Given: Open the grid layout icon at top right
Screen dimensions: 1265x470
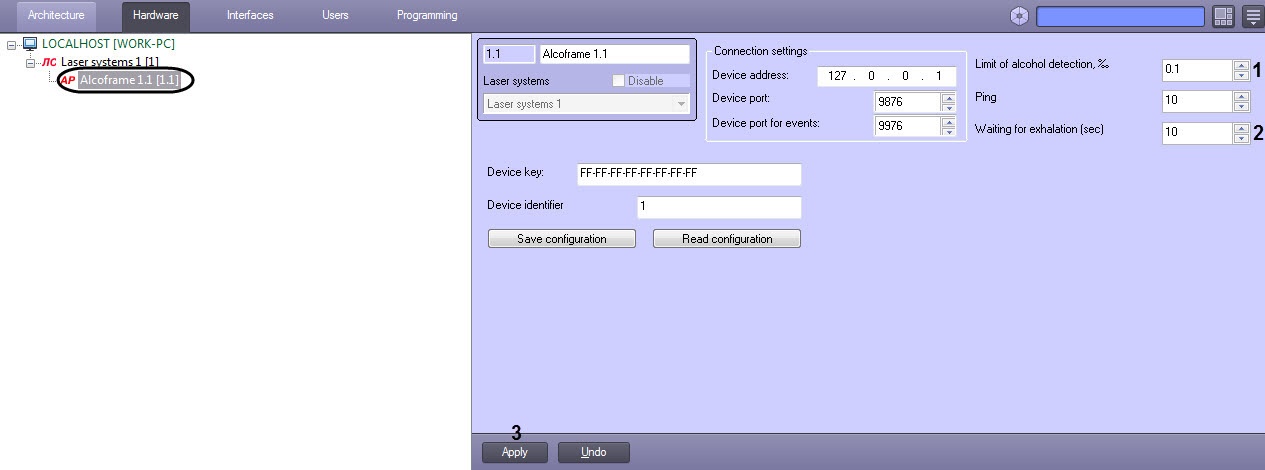Looking at the screenshot, I should point(1223,16).
